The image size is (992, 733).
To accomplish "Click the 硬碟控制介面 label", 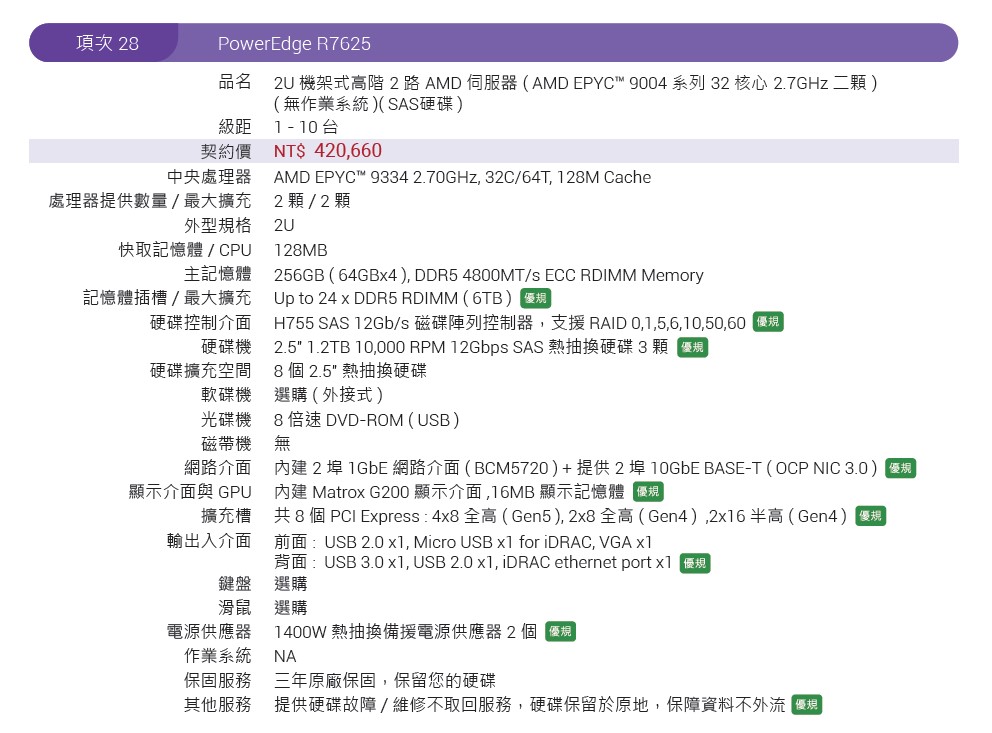I will [201, 323].
